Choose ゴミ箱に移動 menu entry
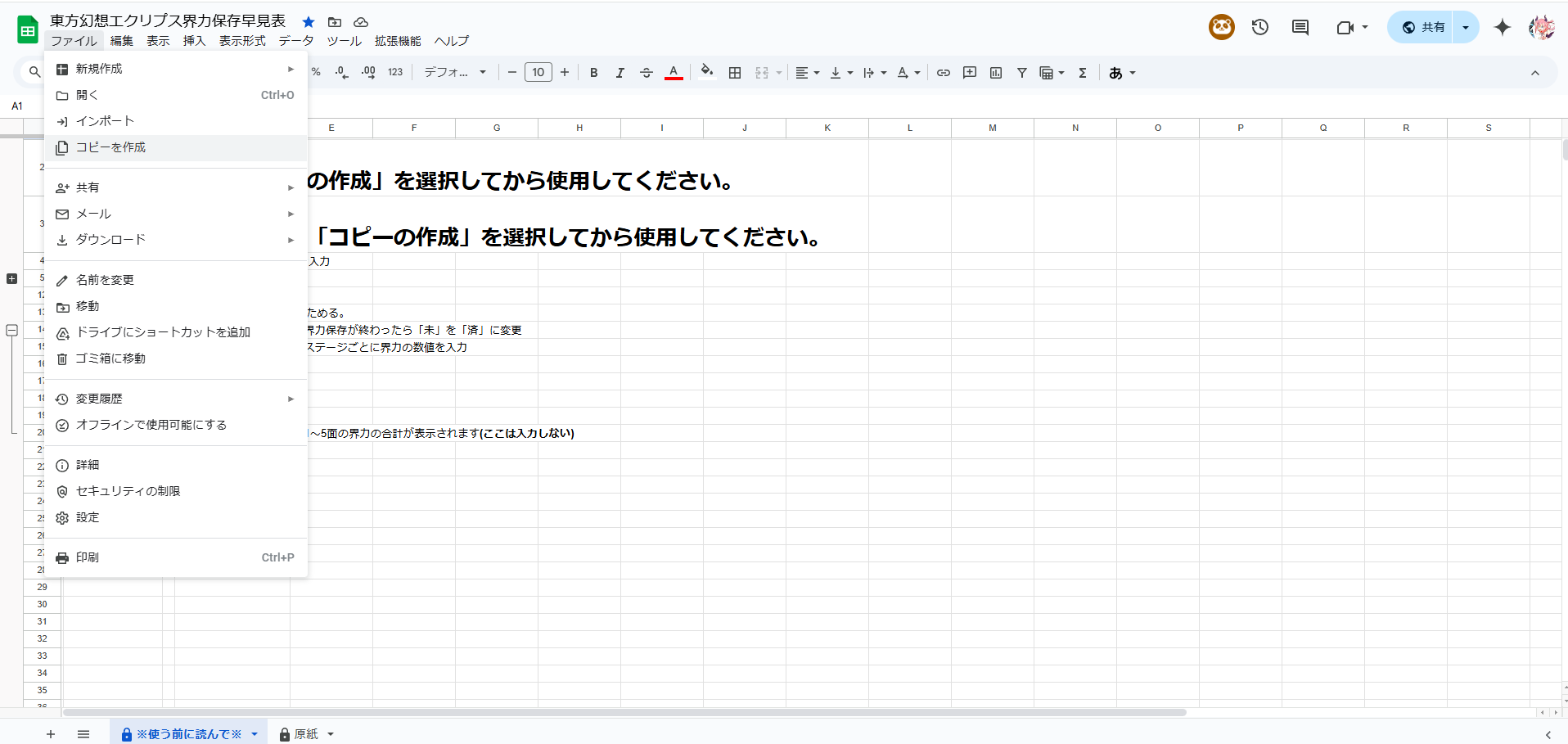1568x744 pixels. coord(176,358)
